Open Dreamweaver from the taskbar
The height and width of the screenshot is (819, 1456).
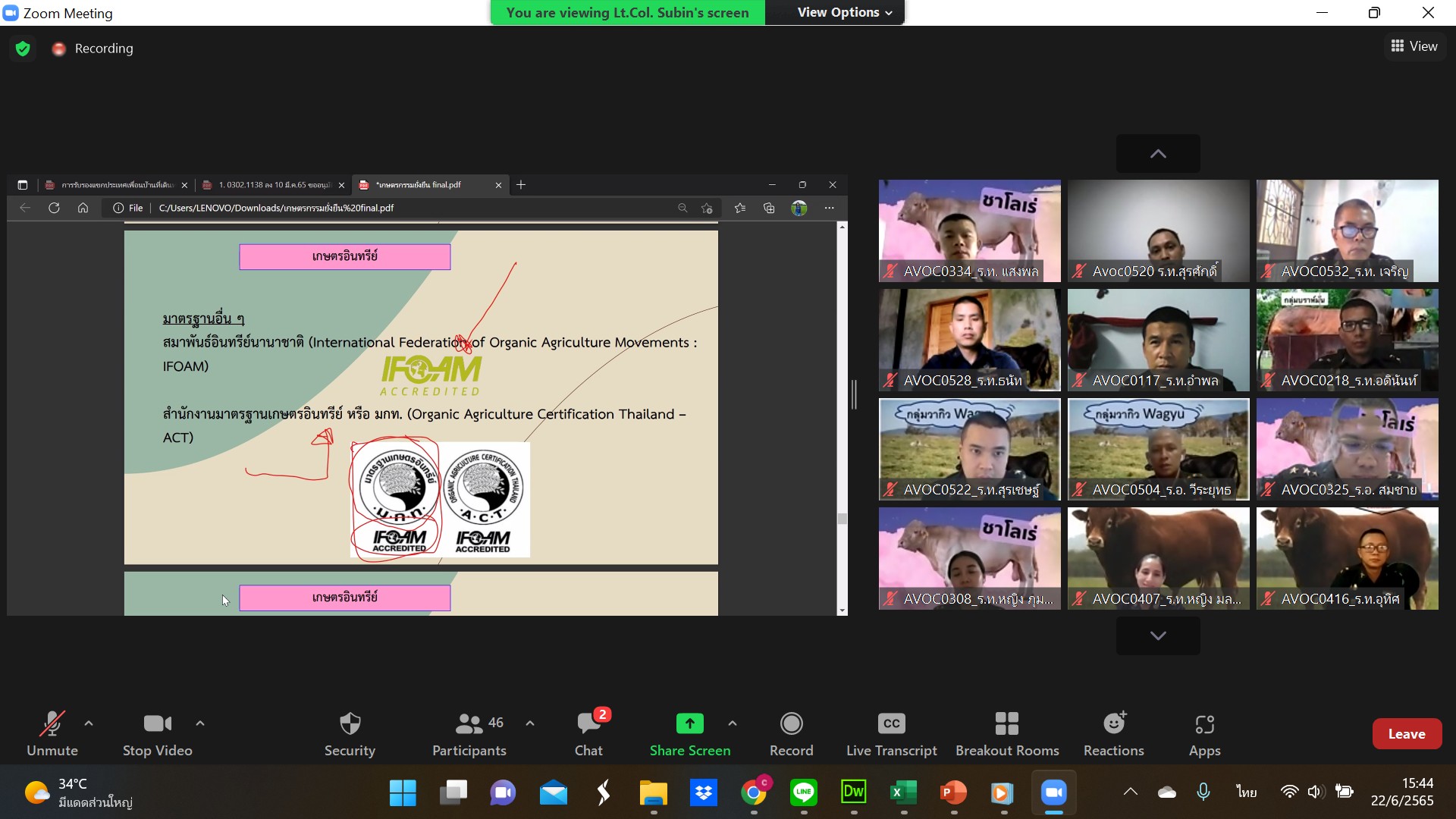[x=854, y=793]
